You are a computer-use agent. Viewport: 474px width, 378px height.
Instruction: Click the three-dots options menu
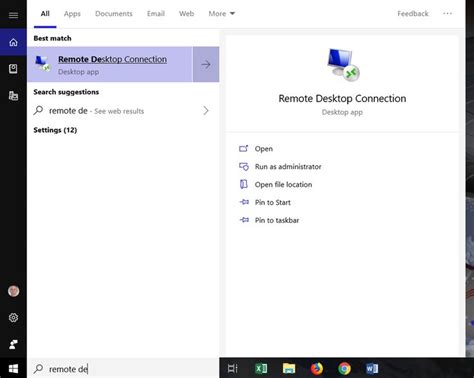(448, 14)
